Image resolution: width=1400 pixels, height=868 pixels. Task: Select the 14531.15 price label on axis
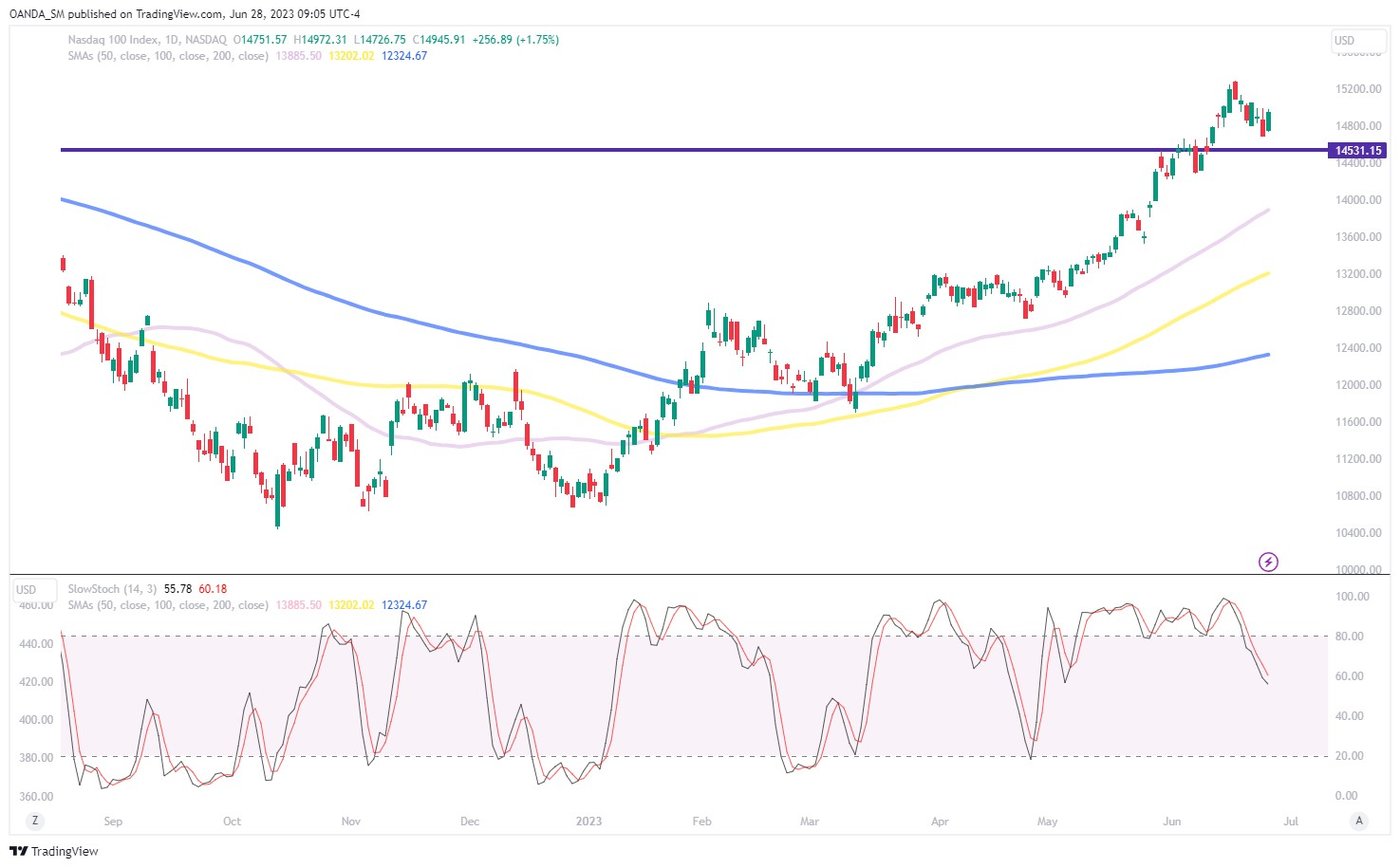1359,150
